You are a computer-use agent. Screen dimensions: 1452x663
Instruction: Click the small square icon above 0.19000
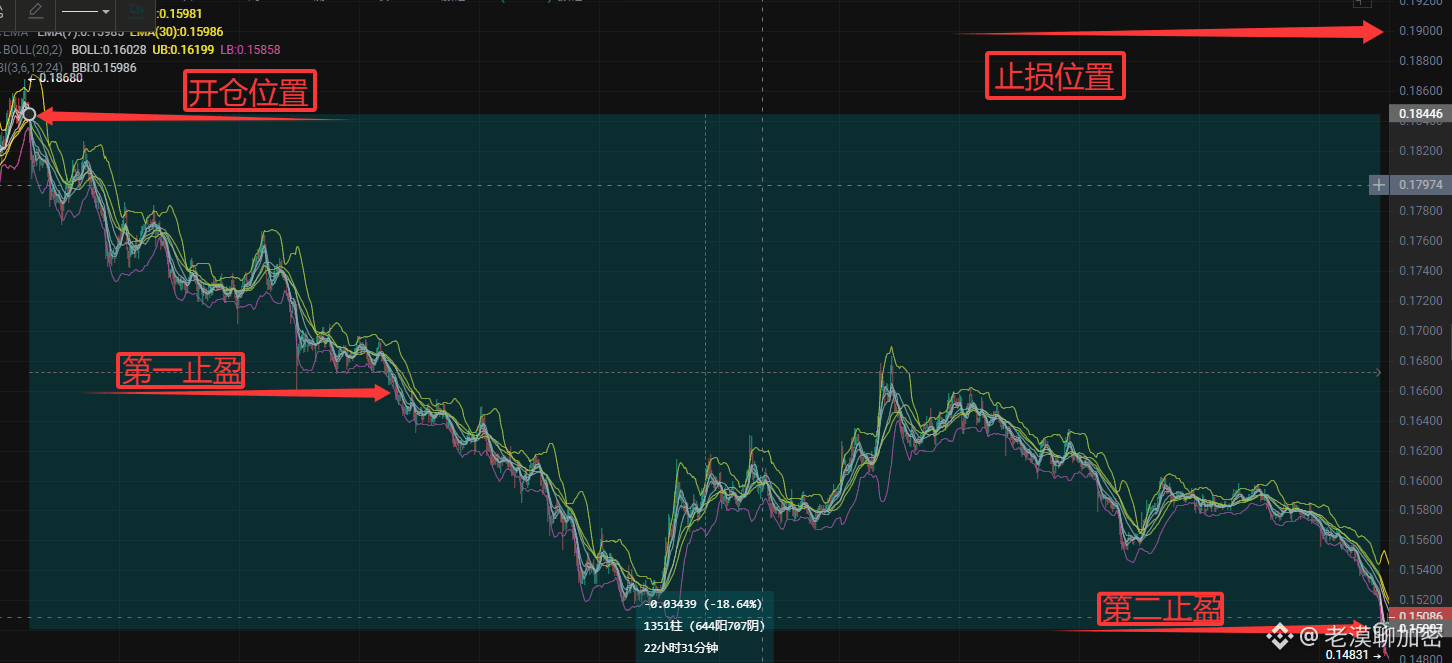point(1362,3)
